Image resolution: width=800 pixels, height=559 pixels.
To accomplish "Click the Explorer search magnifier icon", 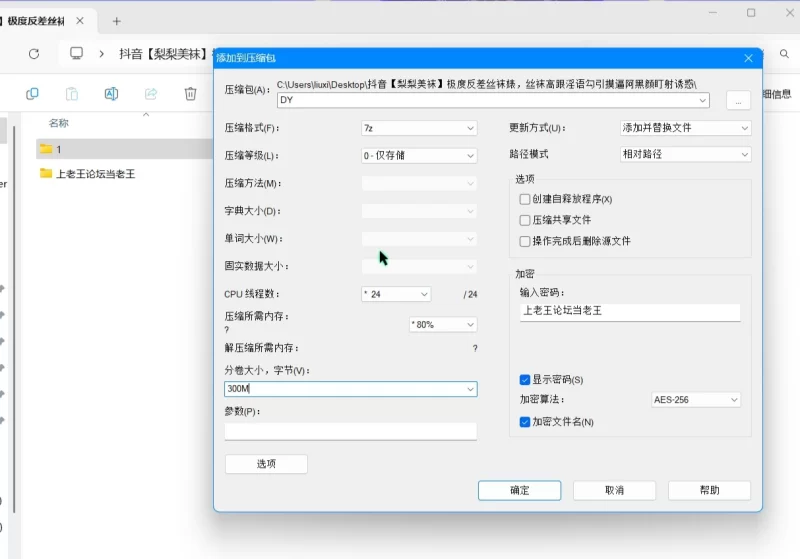I will pyautogui.click(x=784, y=54).
